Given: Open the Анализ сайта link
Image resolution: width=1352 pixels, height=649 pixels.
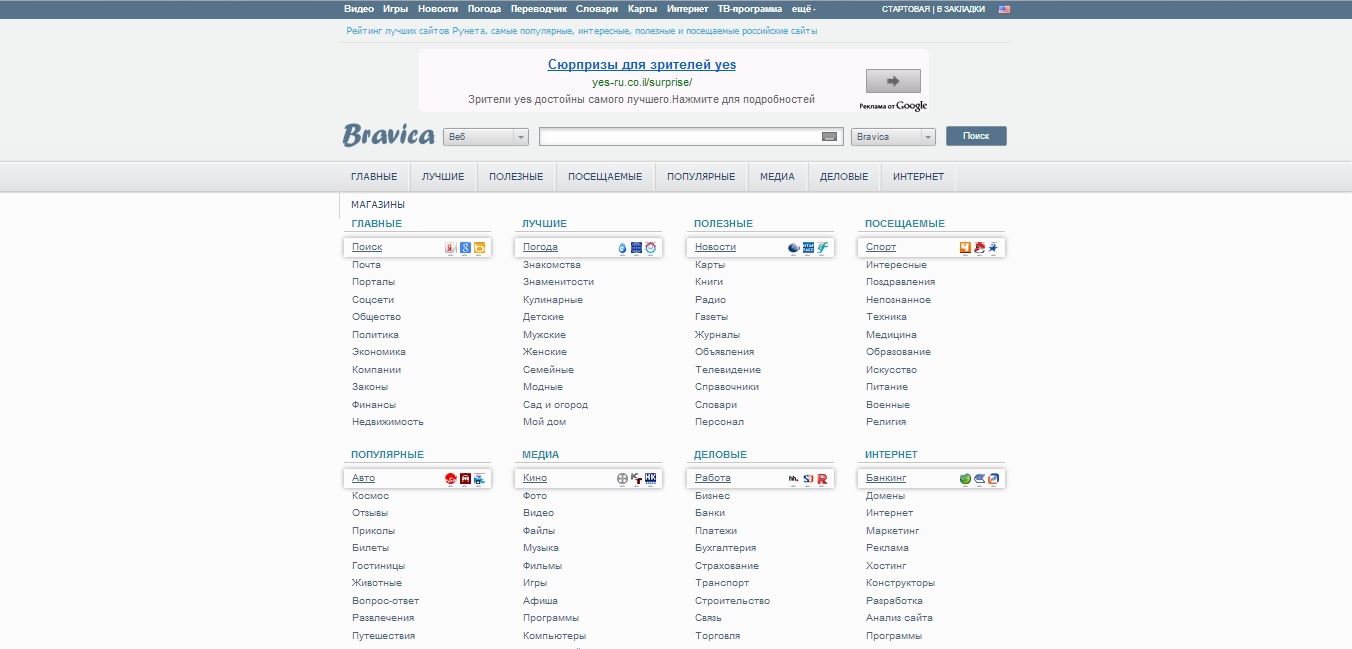Looking at the screenshot, I should click(x=899, y=618).
